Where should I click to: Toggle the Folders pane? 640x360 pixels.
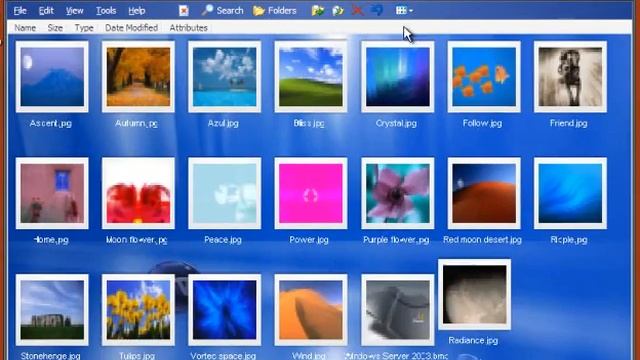(x=275, y=11)
